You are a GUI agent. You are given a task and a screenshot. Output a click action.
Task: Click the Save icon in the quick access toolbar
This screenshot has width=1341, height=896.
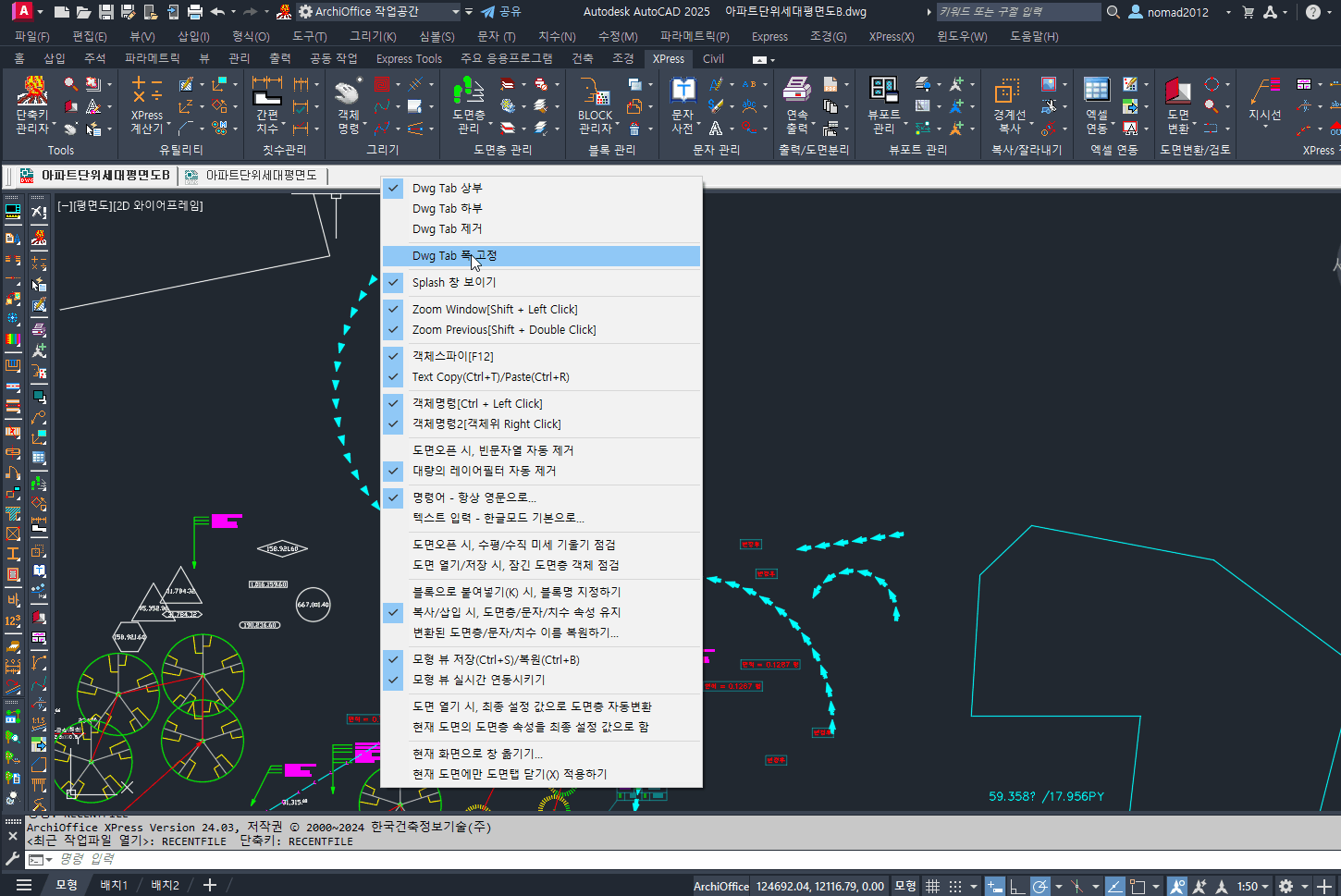[x=106, y=12]
